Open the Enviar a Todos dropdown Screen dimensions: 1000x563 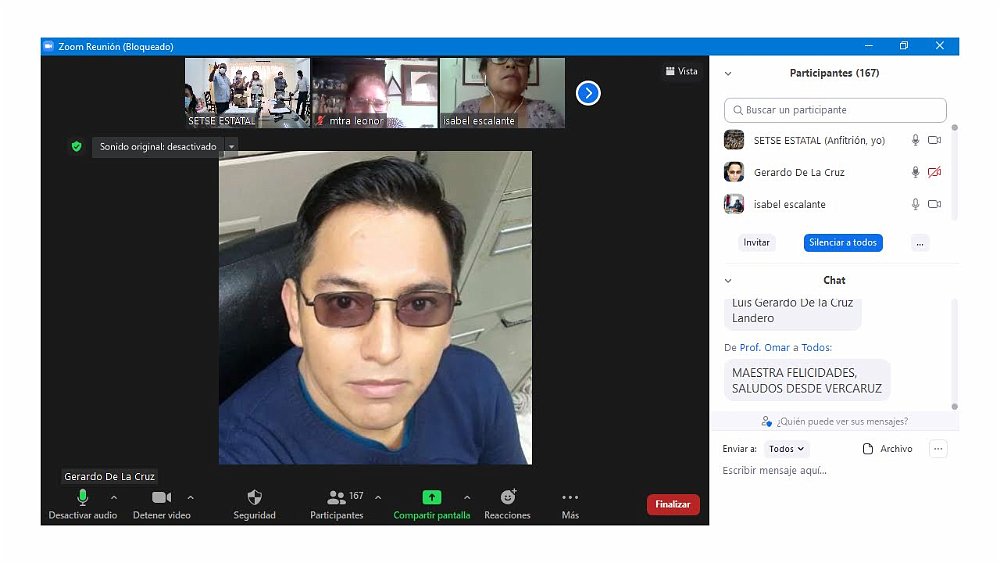(x=787, y=449)
